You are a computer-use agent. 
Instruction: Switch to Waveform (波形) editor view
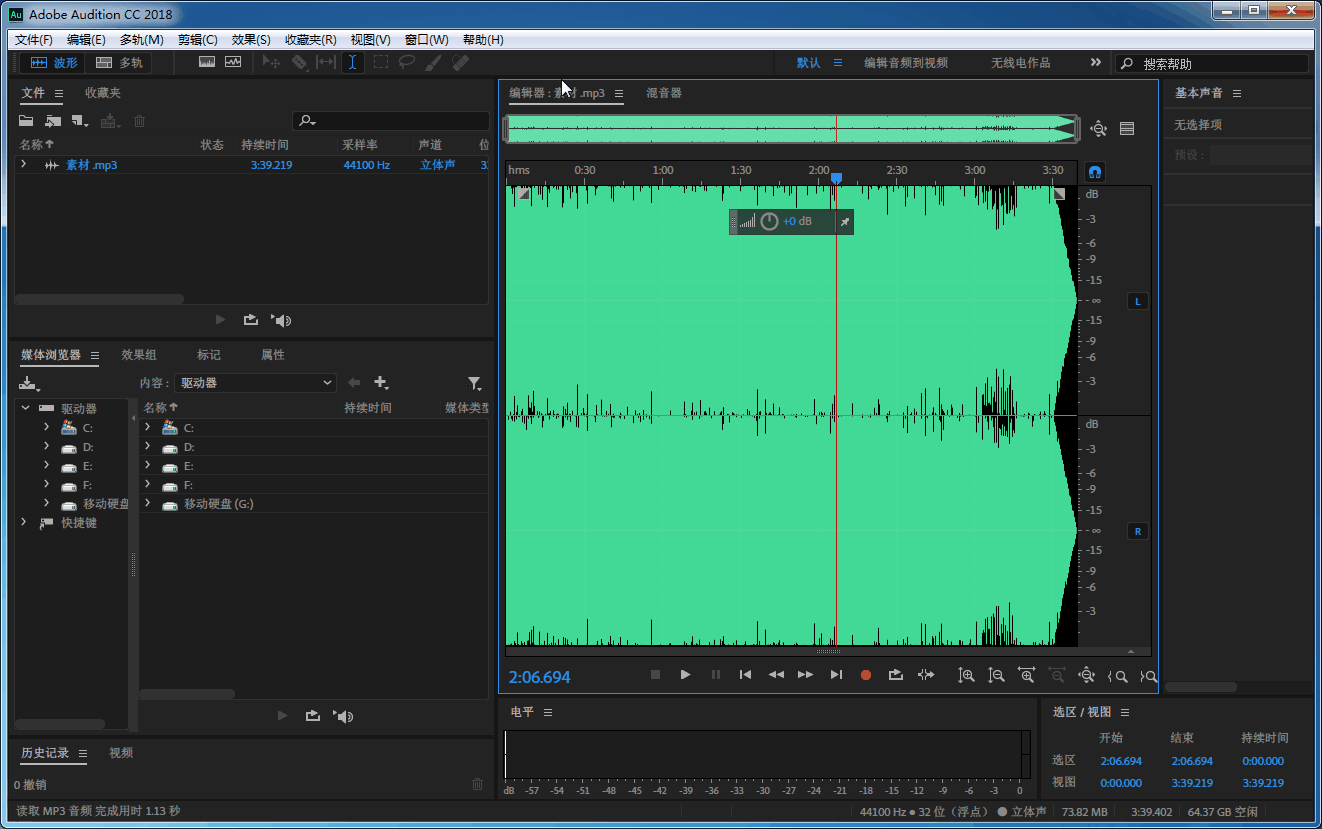(x=54, y=62)
